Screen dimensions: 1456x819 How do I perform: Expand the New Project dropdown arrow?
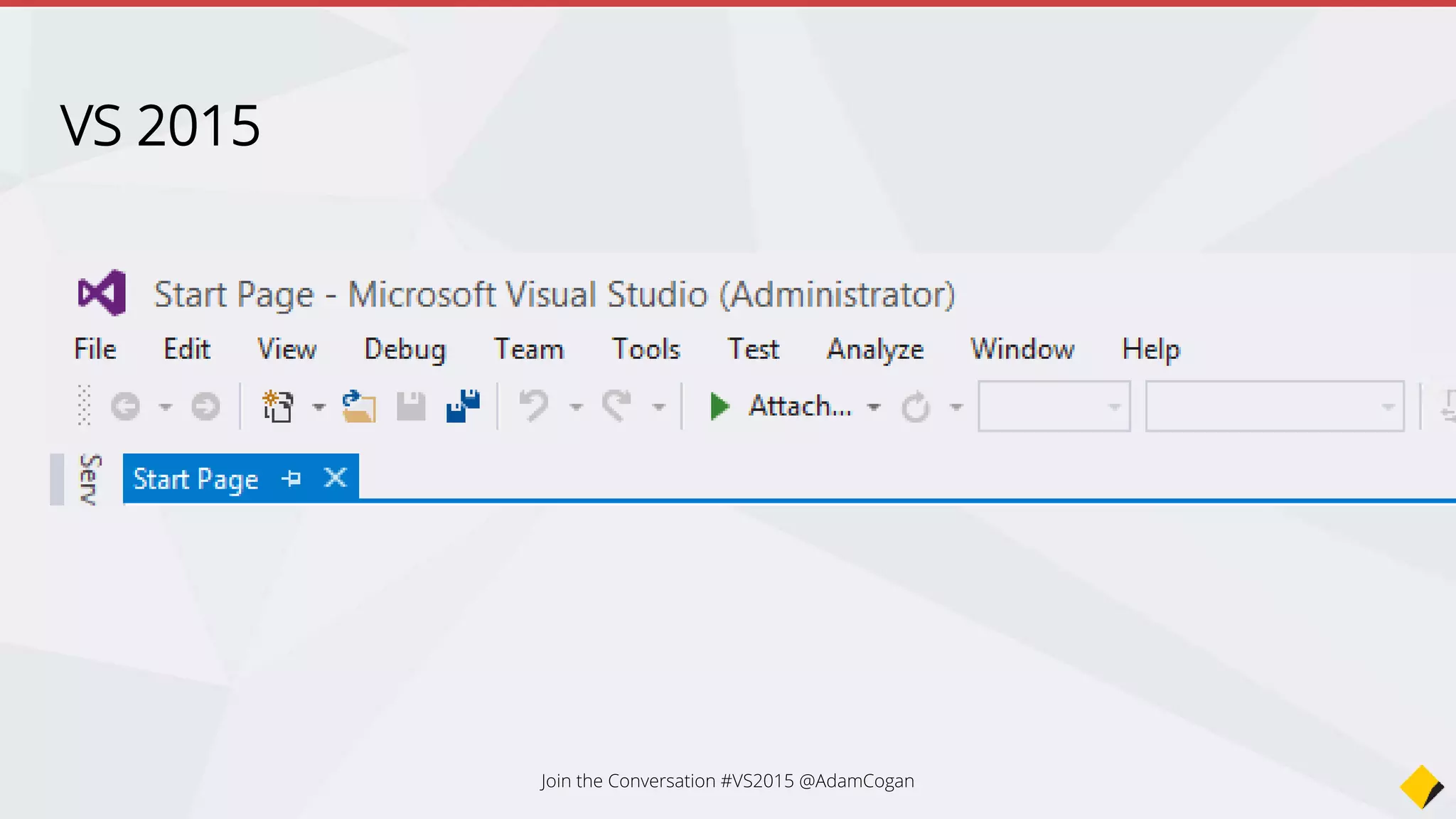pyautogui.click(x=318, y=407)
